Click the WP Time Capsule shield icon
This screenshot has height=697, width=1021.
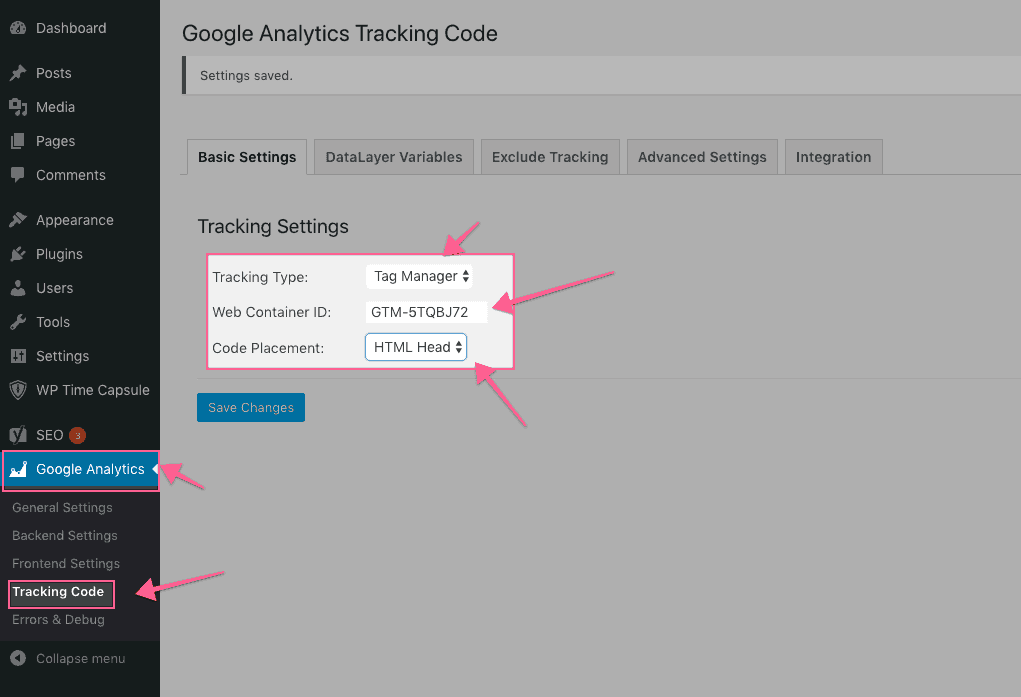click(18, 390)
